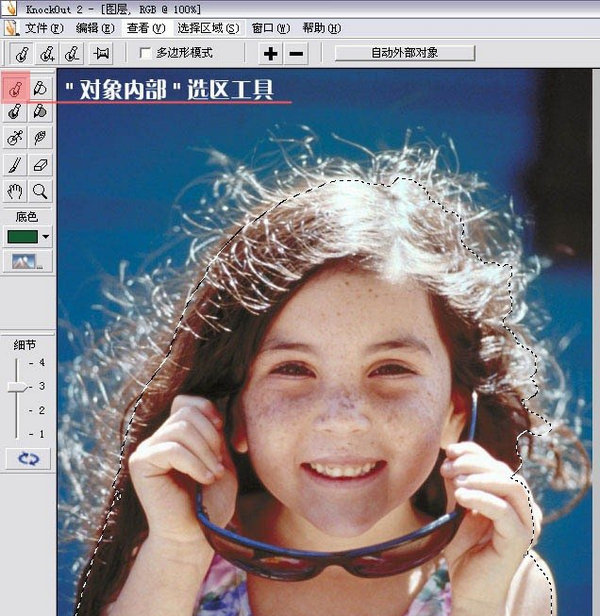
Task: Click the 底色 label
Action: [x=26, y=216]
